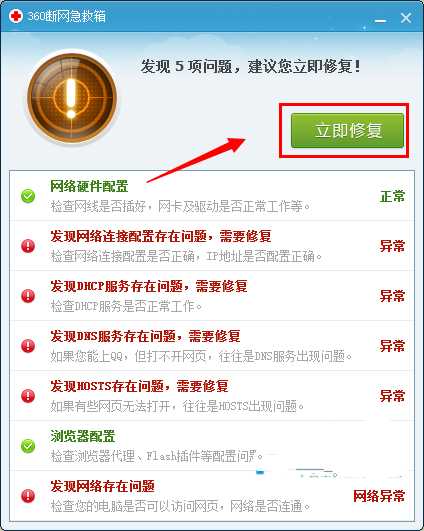Close the 360断网急救箱 window
Viewport: 424px width, 531px height.
click(x=406, y=18)
